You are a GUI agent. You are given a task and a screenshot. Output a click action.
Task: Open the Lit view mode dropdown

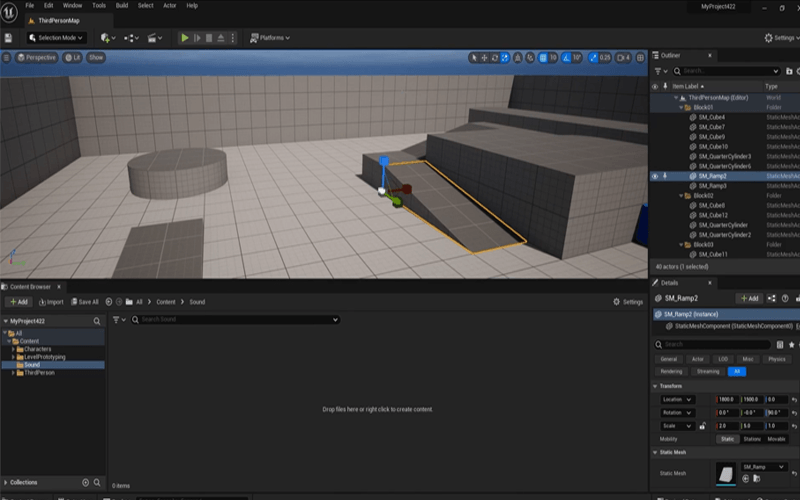tap(72, 58)
